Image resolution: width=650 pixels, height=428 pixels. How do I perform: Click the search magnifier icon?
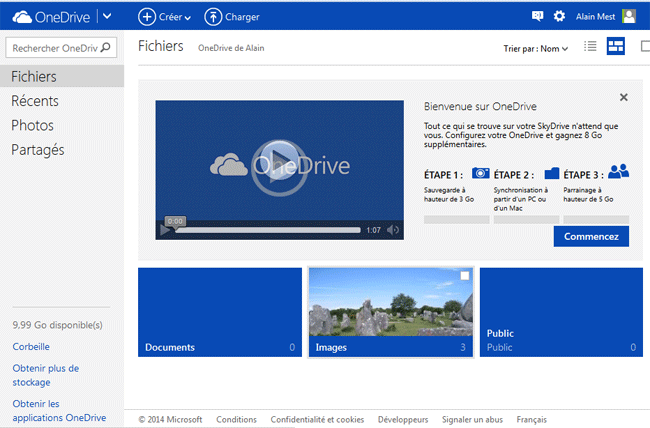click(x=106, y=47)
